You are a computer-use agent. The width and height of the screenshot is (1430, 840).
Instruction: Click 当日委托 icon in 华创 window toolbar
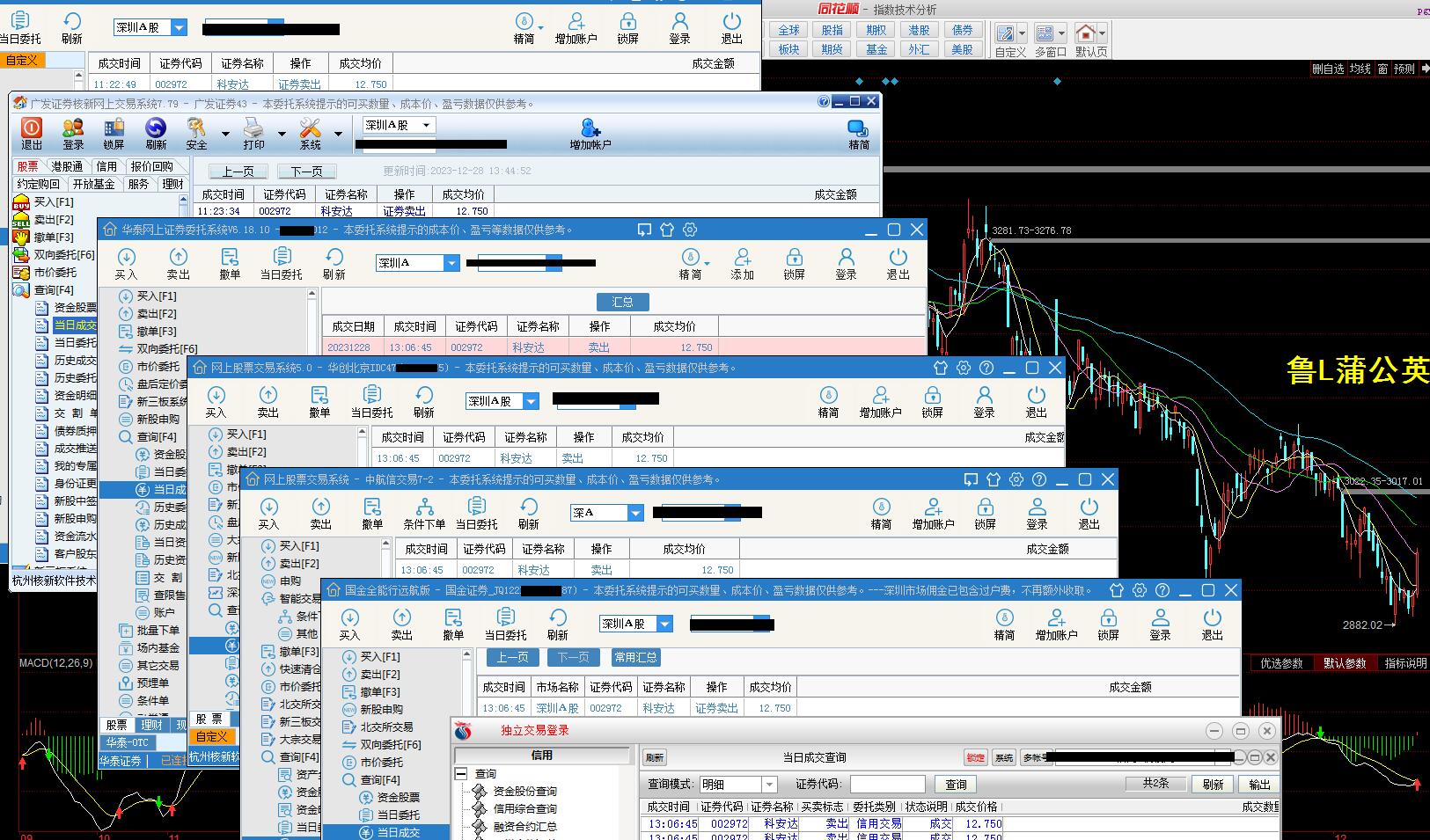click(x=372, y=395)
